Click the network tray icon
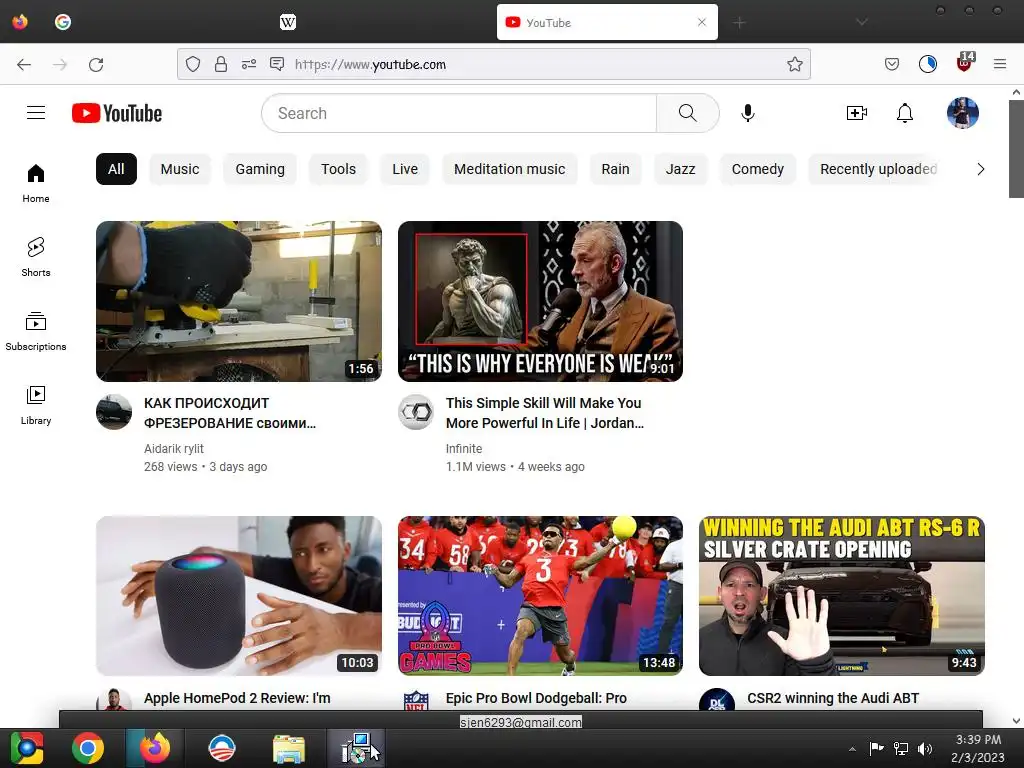 click(x=901, y=748)
